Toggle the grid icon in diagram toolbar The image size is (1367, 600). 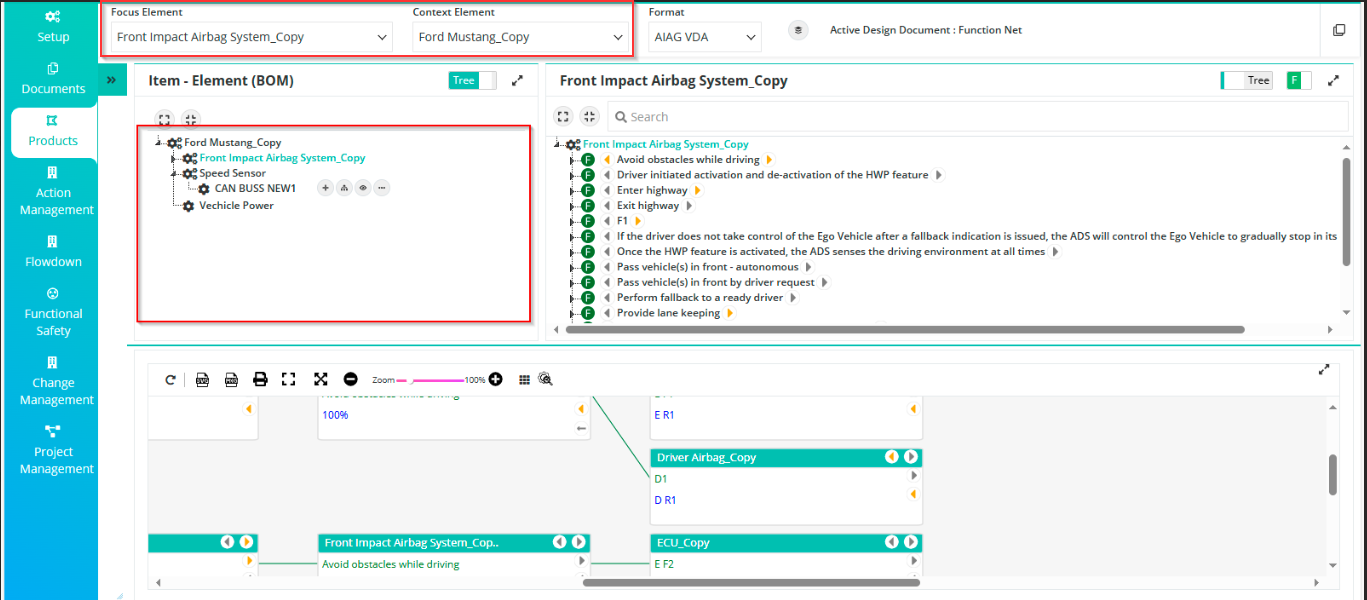(x=525, y=380)
